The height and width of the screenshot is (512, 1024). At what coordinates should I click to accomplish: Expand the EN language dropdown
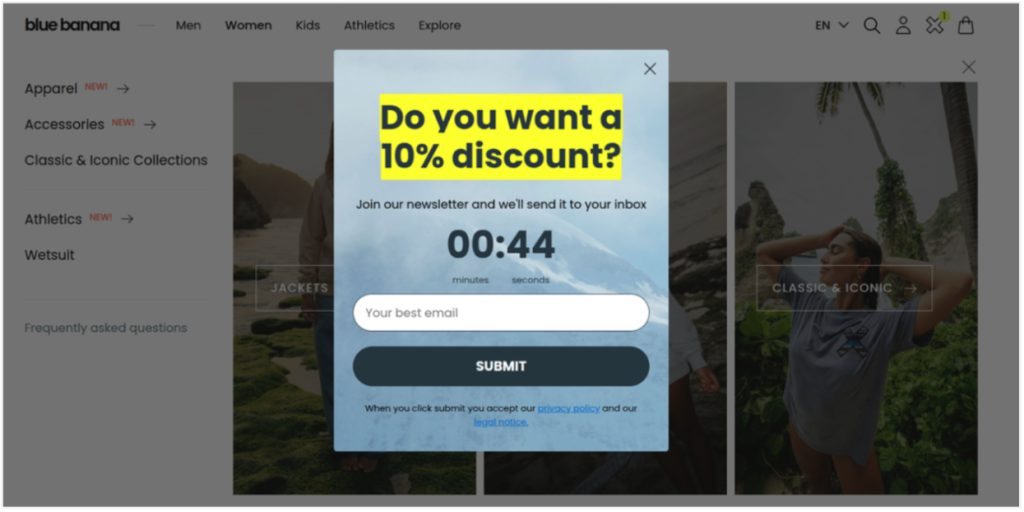(x=831, y=25)
